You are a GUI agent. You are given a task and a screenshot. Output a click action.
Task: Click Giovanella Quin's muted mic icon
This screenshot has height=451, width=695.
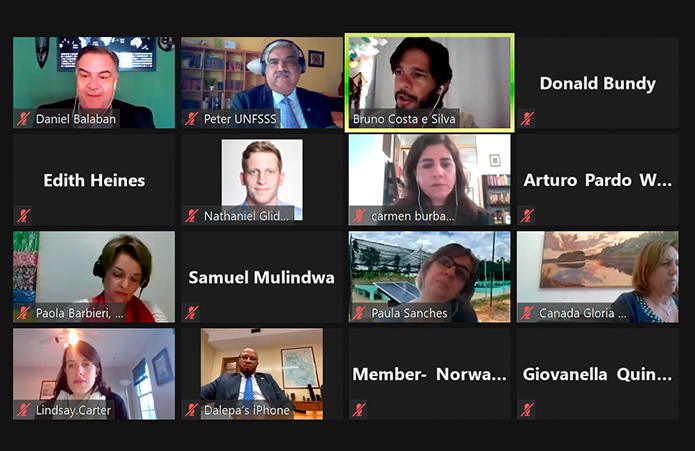coord(527,410)
